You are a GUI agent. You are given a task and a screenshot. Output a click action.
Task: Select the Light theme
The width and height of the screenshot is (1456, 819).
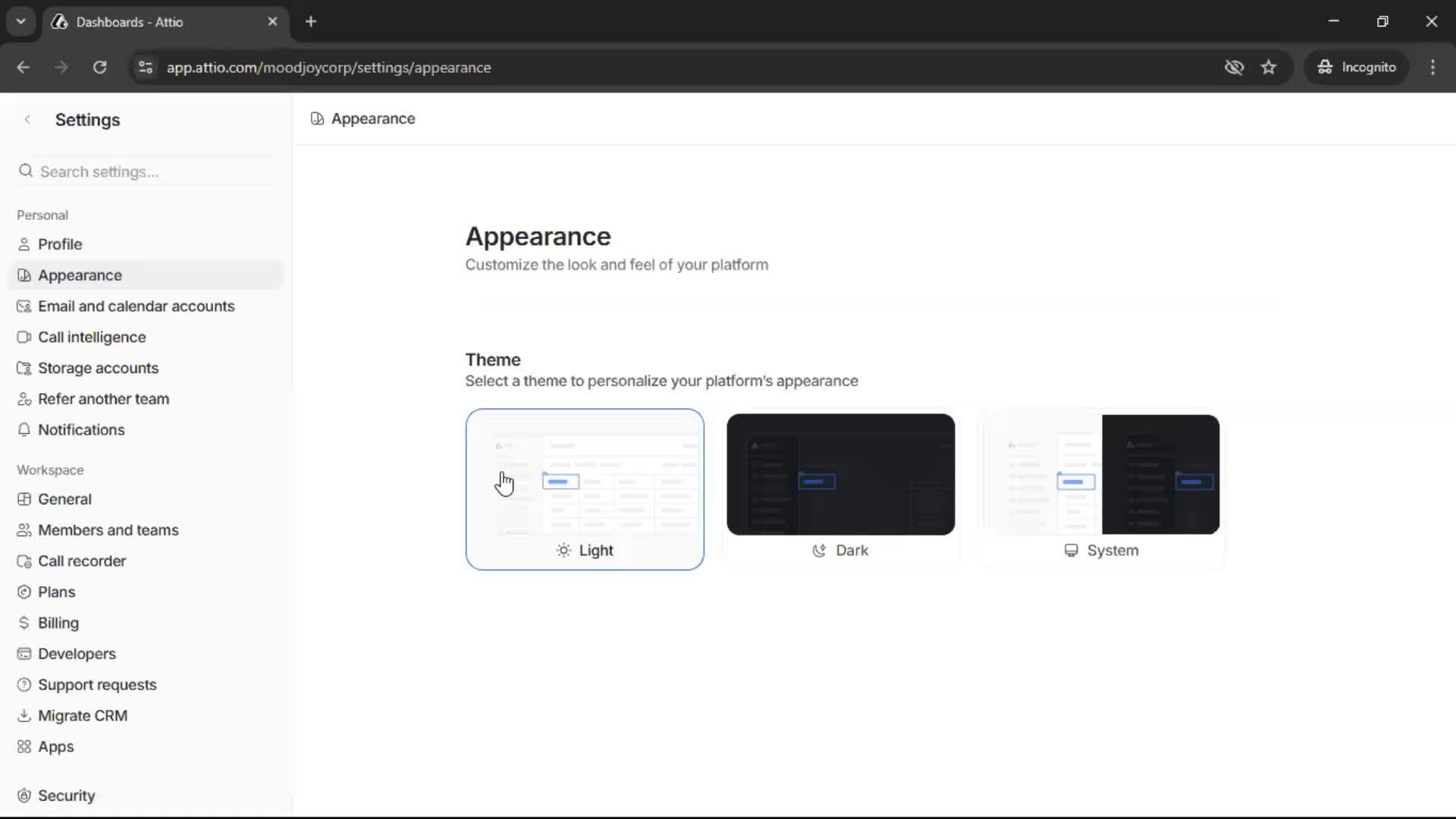click(585, 489)
